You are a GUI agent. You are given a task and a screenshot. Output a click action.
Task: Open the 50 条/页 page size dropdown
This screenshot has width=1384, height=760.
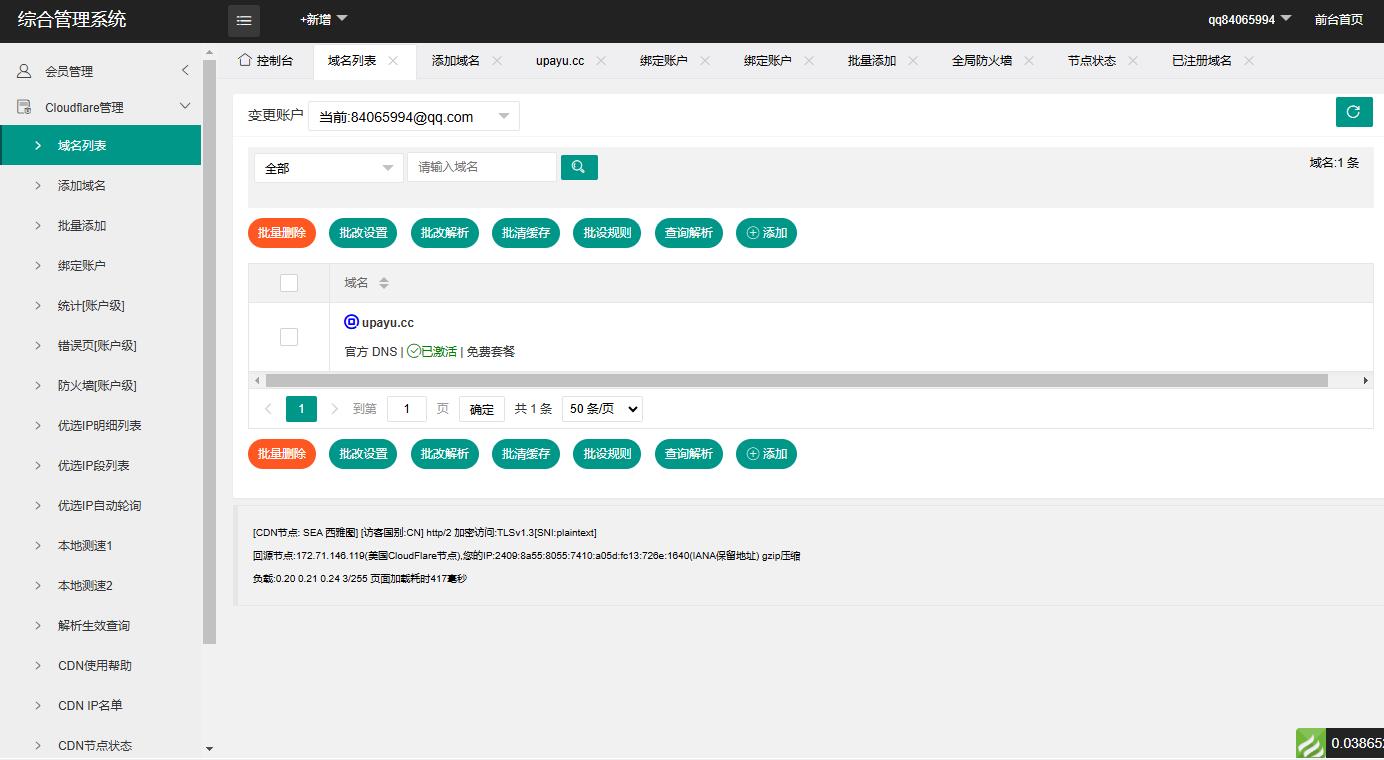coord(602,409)
